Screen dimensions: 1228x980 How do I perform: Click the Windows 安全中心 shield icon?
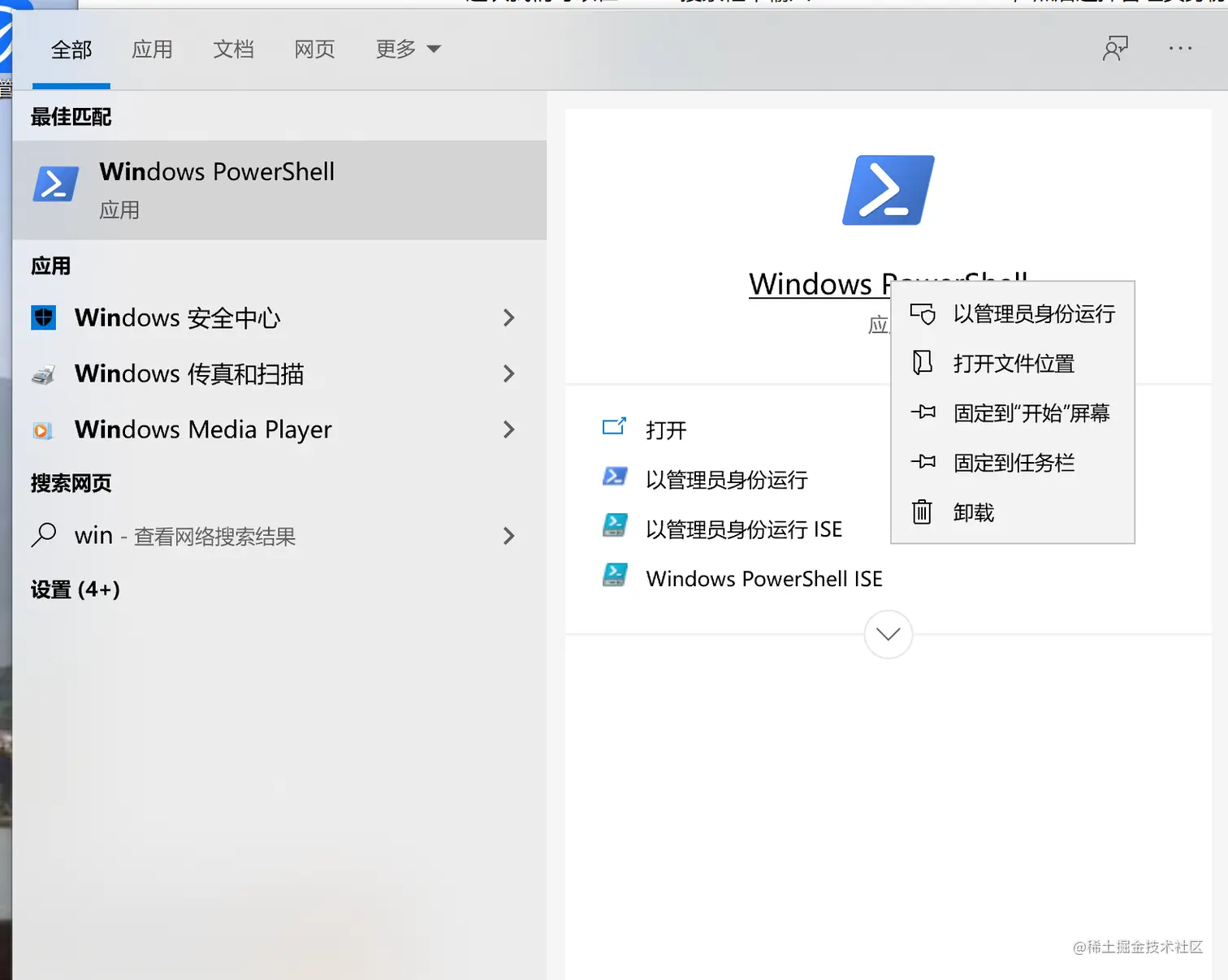44,317
